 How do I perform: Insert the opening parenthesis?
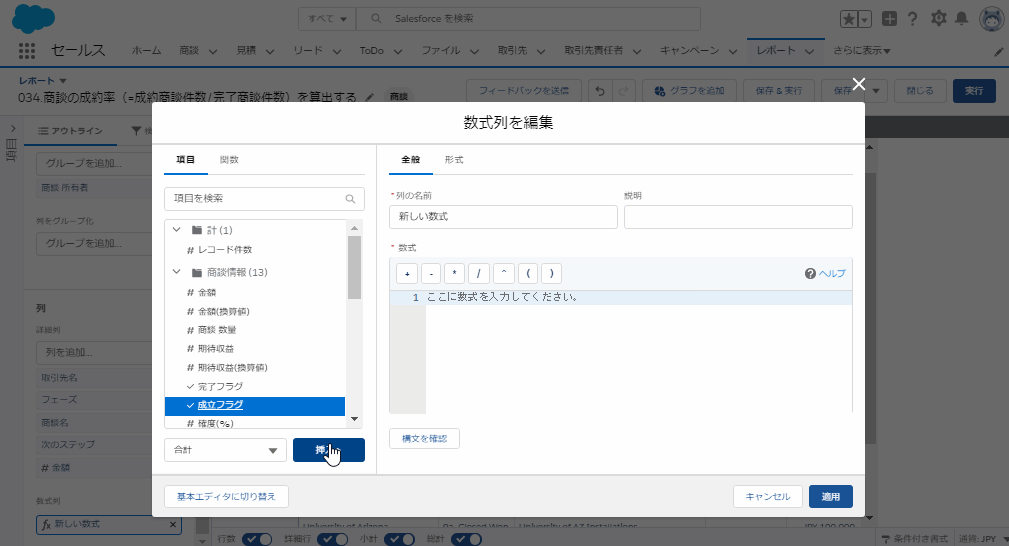point(528,274)
